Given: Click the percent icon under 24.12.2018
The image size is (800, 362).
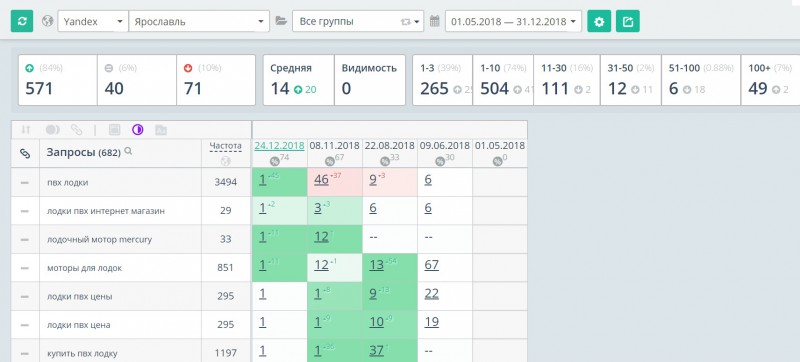Looking at the screenshot, I should coord(274,162).
